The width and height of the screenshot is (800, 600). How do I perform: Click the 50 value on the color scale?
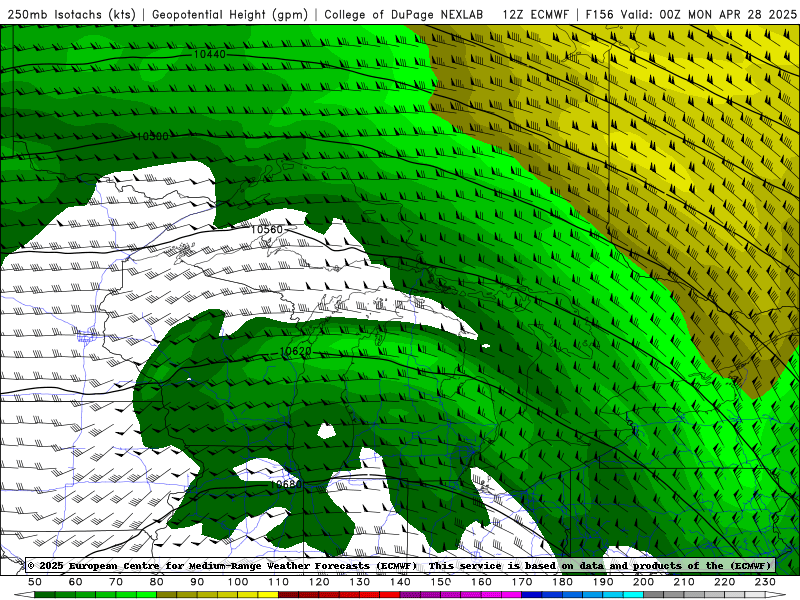tap(35, 582)
